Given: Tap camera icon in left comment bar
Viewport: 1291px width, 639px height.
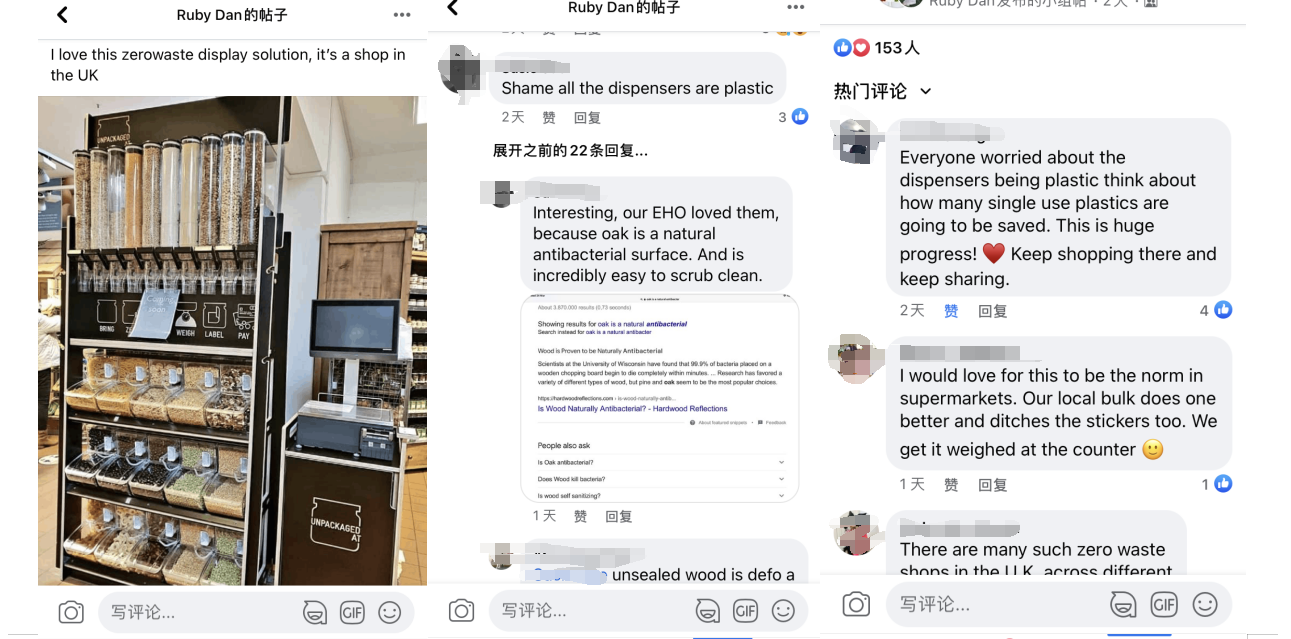Looking at the screenshot, I should (x=71, y=612).
